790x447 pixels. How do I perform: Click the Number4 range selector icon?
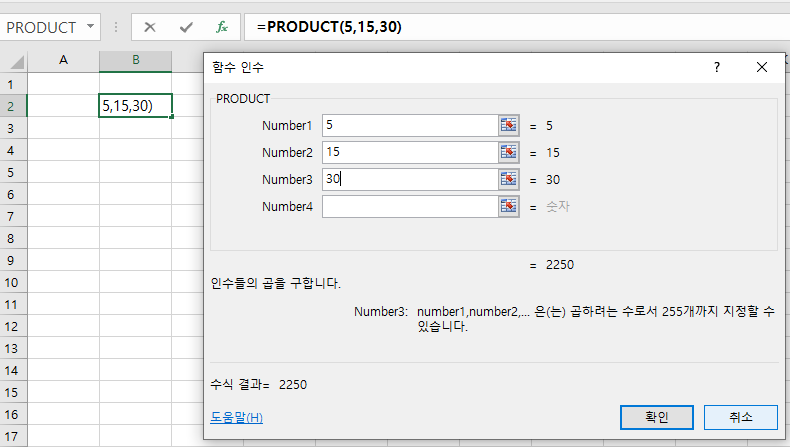click(508, 206)
